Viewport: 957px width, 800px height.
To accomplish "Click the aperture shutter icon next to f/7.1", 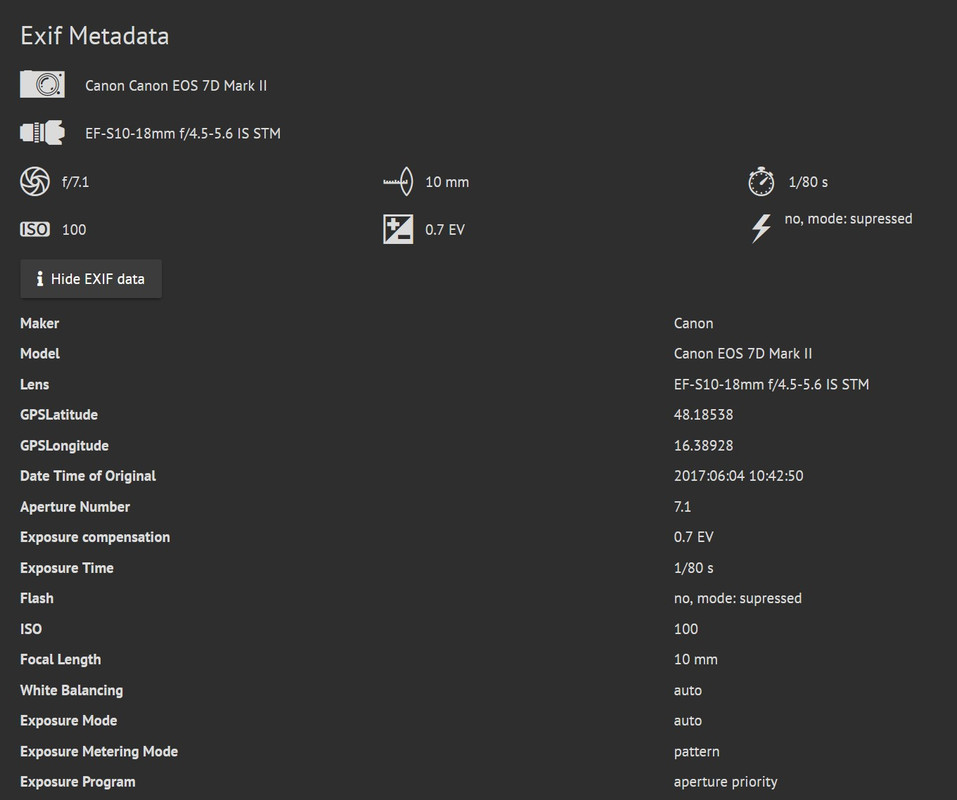I will 35,181.
